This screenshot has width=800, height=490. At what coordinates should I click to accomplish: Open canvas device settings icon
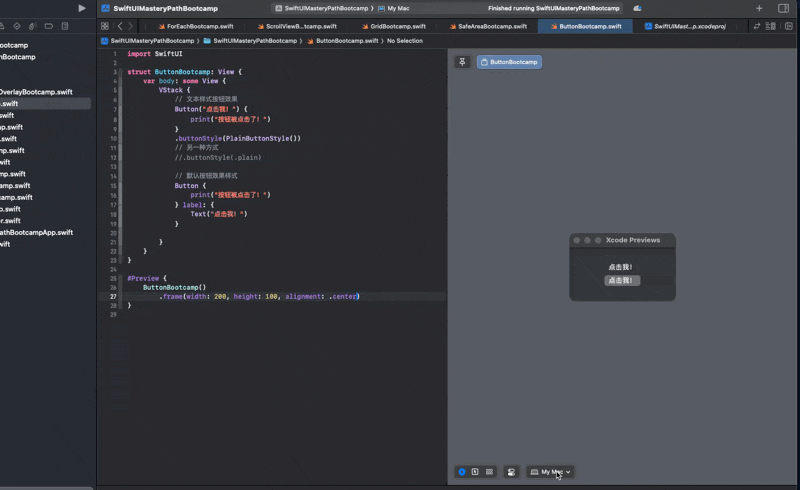pyautogui.click(x=511, y=471)
